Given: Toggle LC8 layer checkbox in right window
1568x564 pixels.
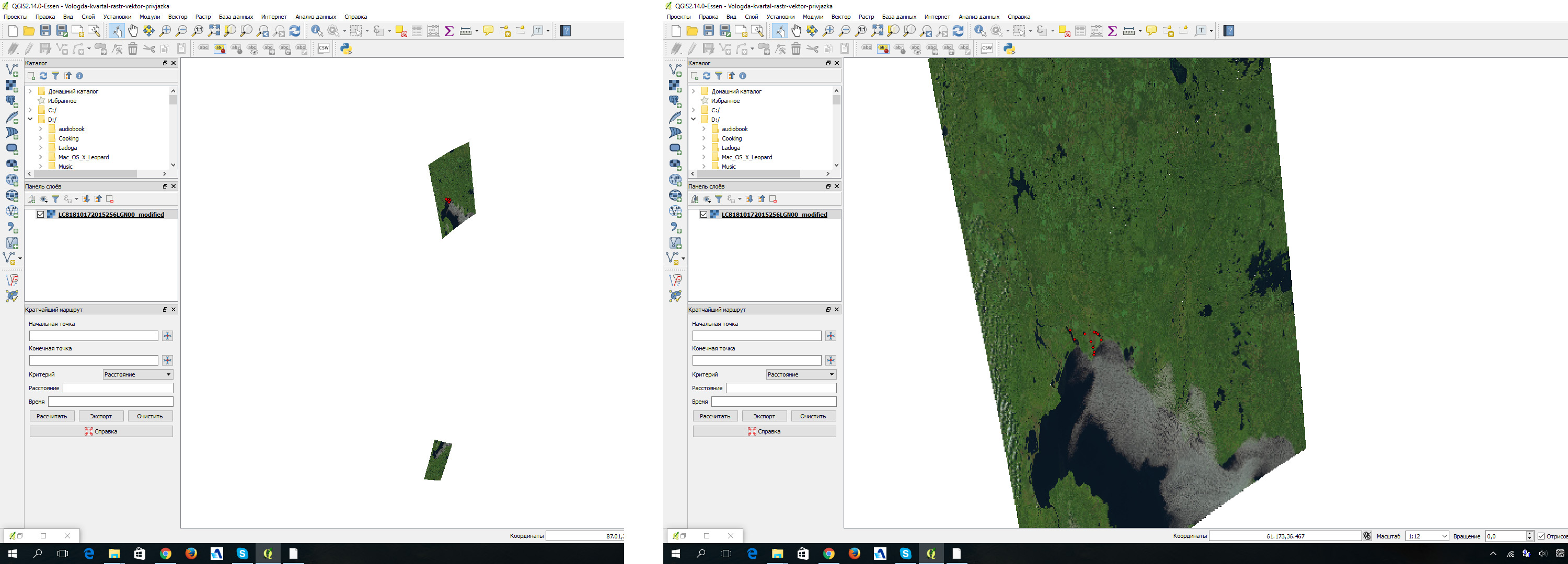Looking at the screenshot, I should click(704, 215).
